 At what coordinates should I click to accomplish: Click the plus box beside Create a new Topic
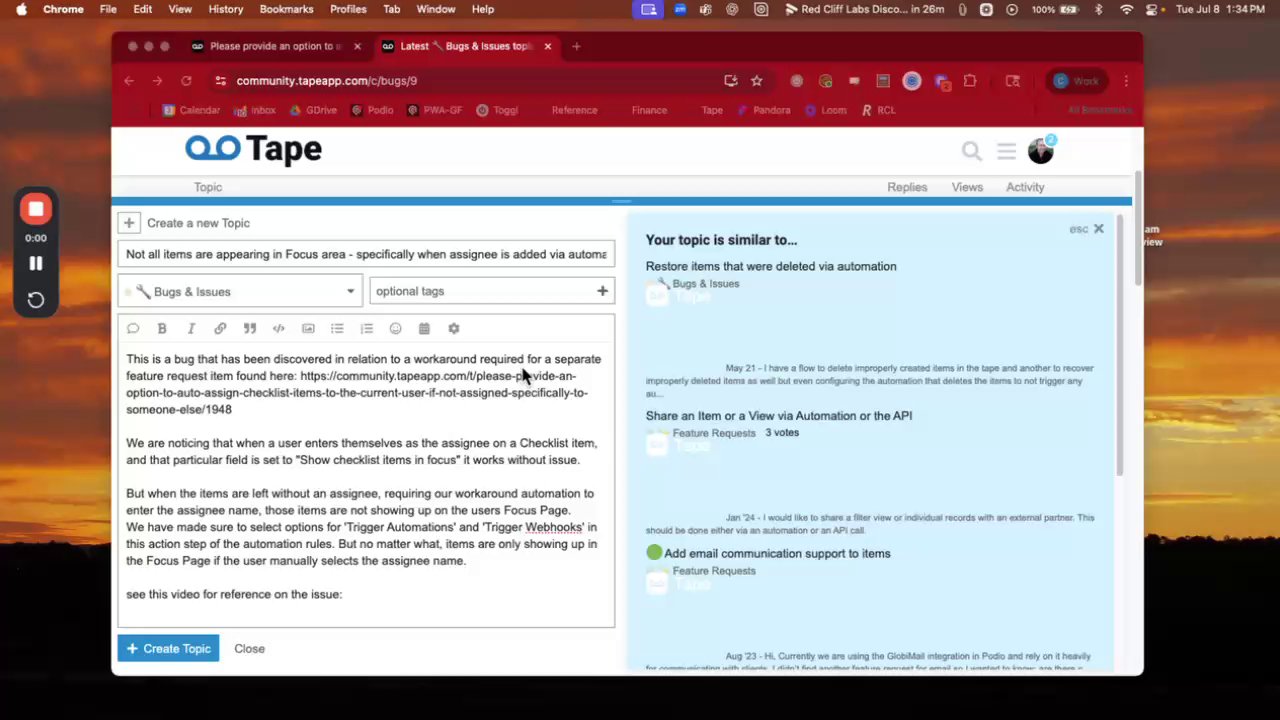click(x=129, y=223)
